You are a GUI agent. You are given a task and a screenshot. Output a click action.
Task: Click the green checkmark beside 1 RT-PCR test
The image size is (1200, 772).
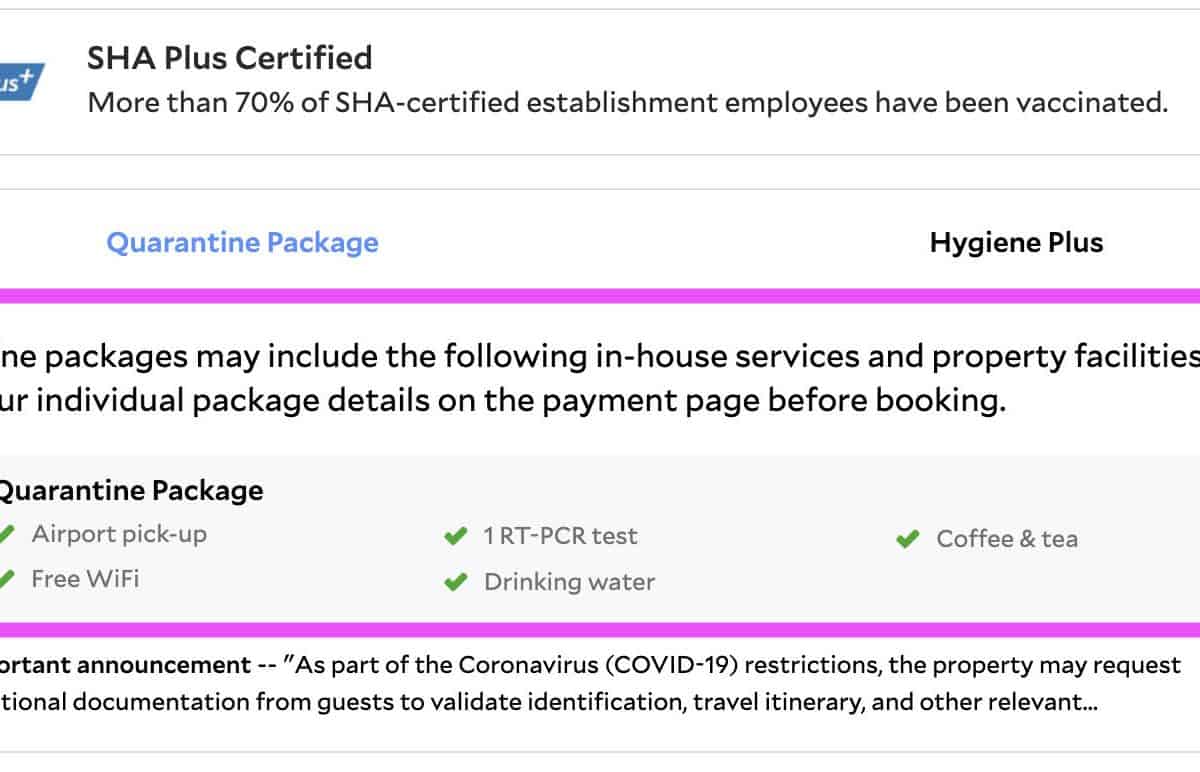(456, 537)
